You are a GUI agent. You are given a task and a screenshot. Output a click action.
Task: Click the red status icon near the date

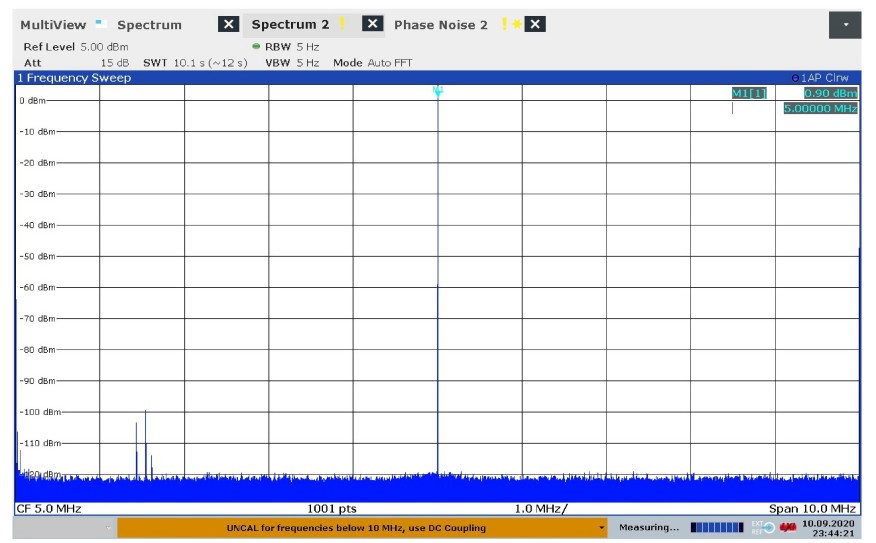(x=789, y=527)
